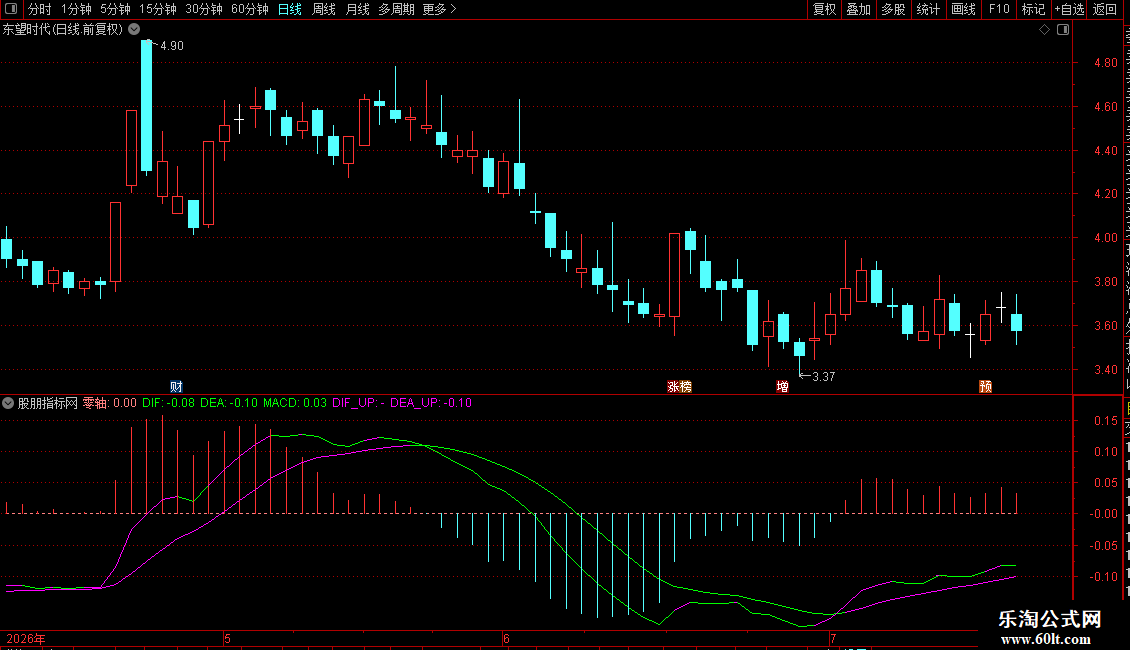Click the split window icon in chart header
The image size is (1130, 650).
point(1063,30)
